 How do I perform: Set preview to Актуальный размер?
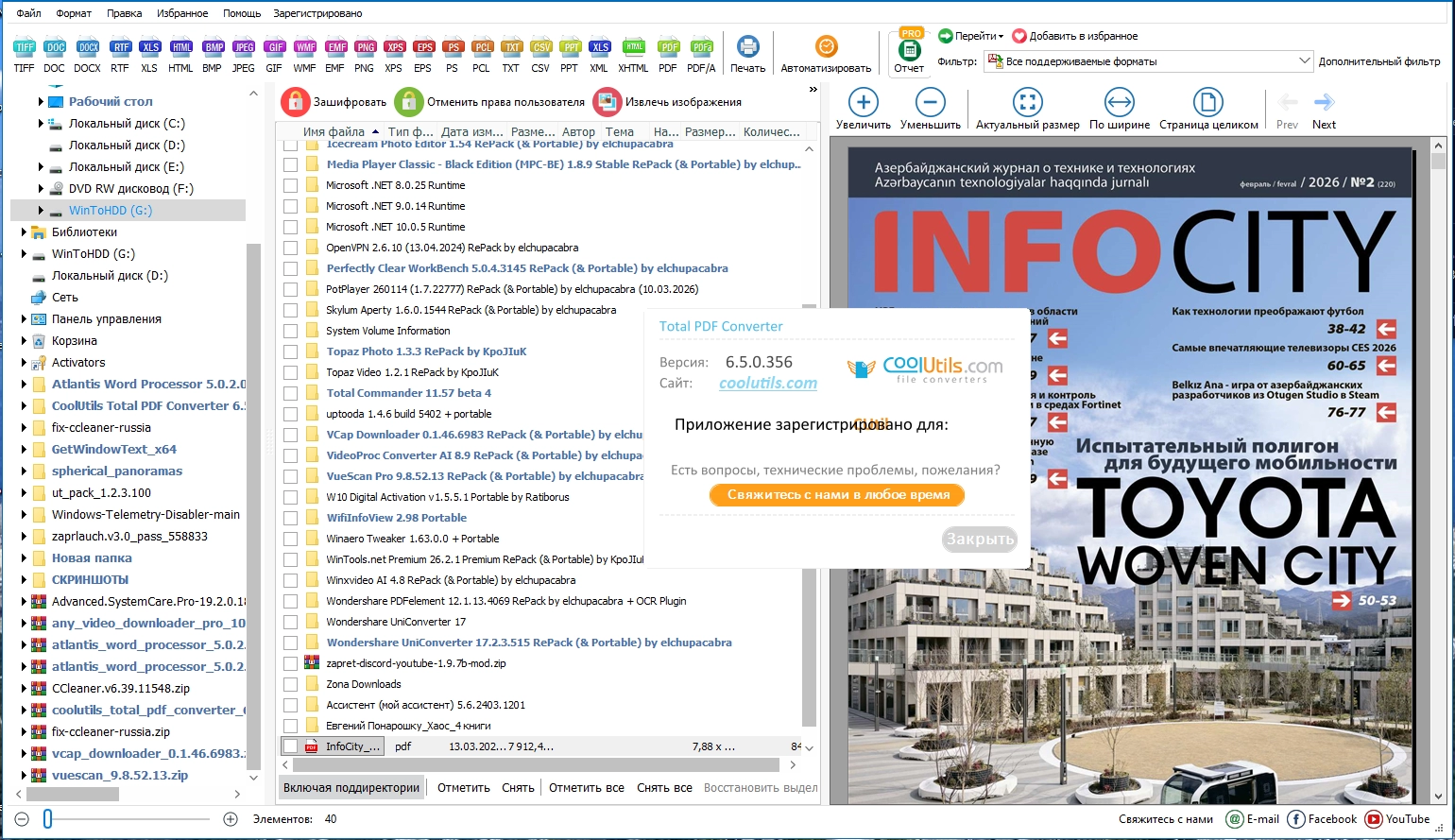(x=1028, y=109)
